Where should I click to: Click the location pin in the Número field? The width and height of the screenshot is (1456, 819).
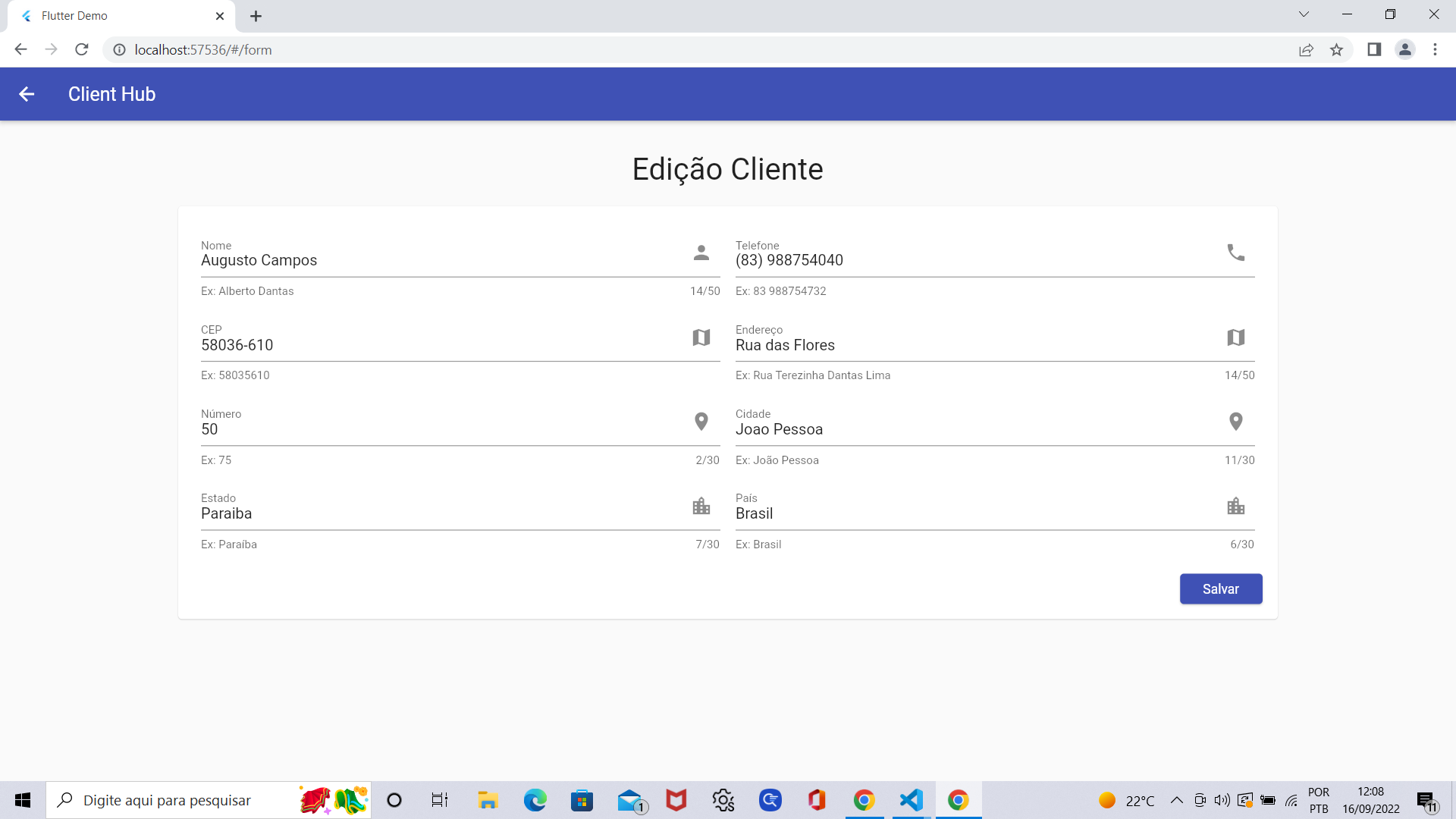click(x=701, y=422)
